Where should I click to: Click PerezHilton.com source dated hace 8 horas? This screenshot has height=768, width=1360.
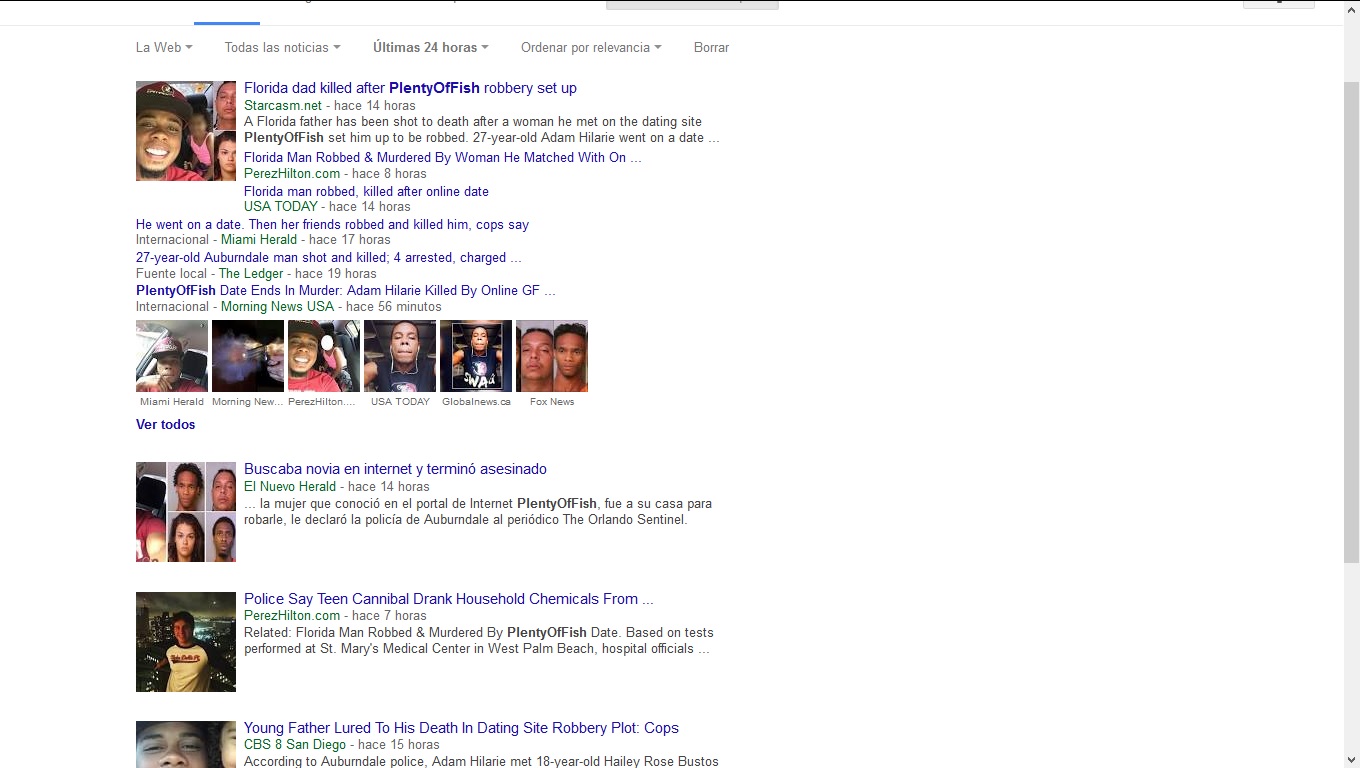(292, 173)
